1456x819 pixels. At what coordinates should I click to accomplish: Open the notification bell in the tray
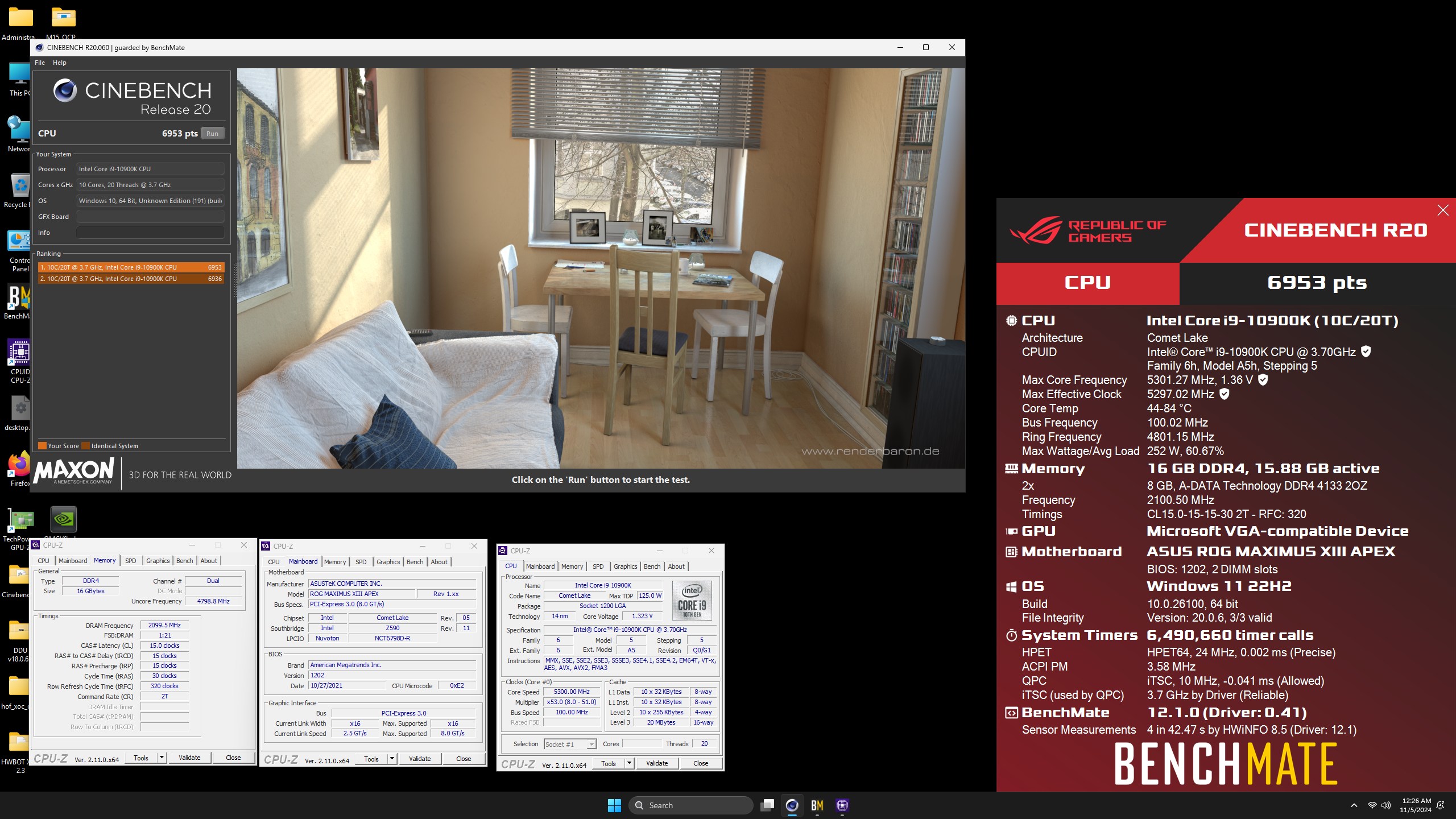click(1441, 805)
